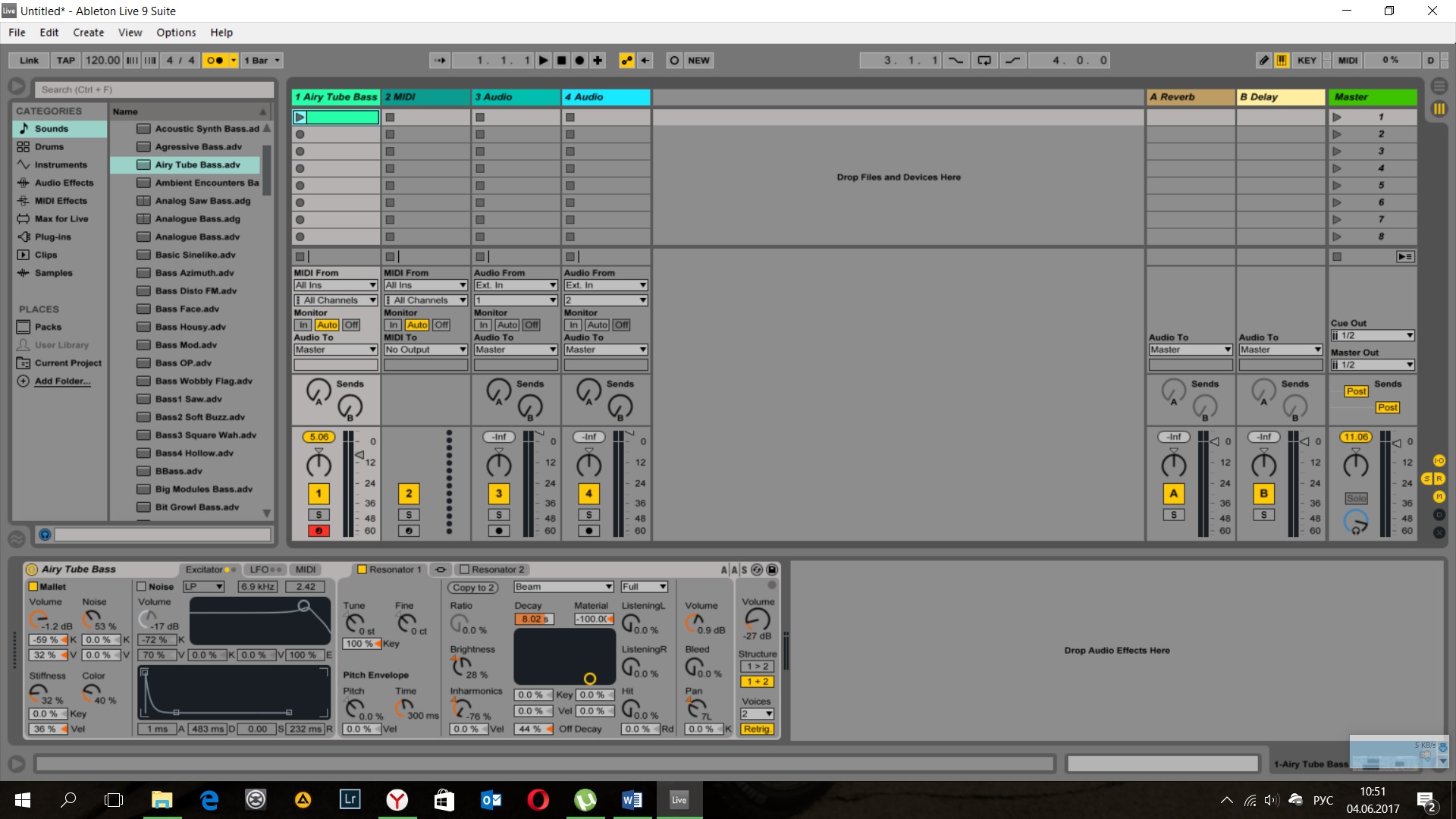Open the Create menu
1456x819 pixels.
pyautogui.click(x=88, y=33)
